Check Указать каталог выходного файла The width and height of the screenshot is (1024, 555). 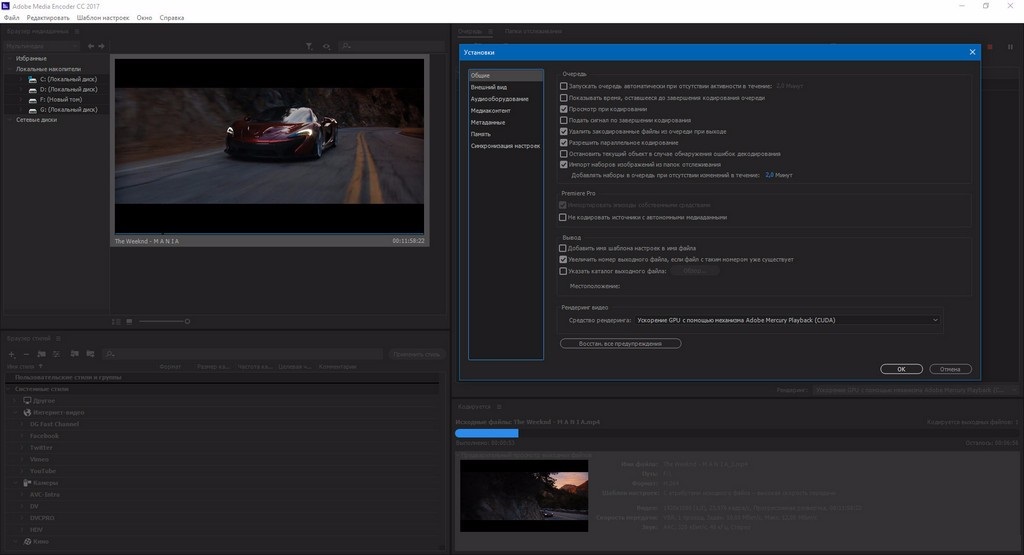562,271
